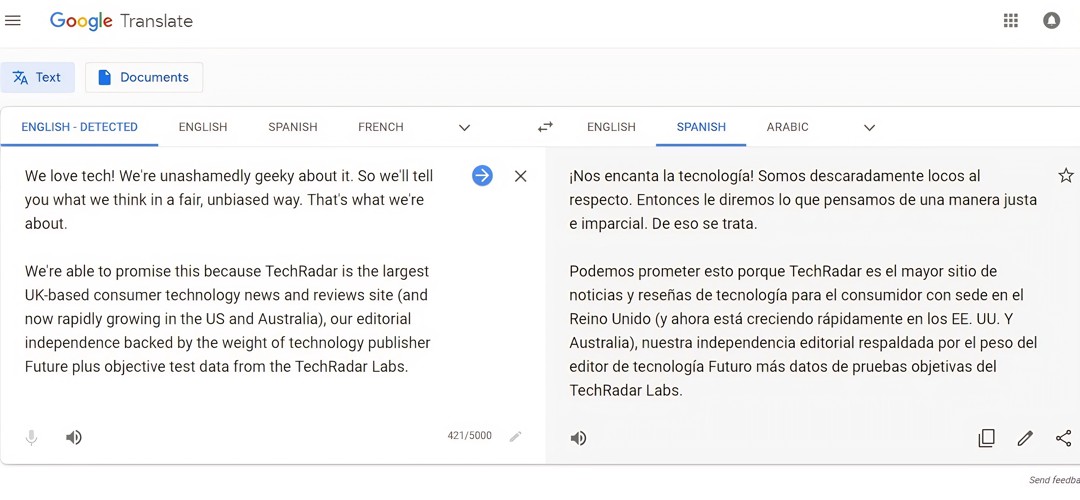Viewport: 1080px width, 500px height.
Task: Copy the translation to clipboard
Action: [986, 438]
